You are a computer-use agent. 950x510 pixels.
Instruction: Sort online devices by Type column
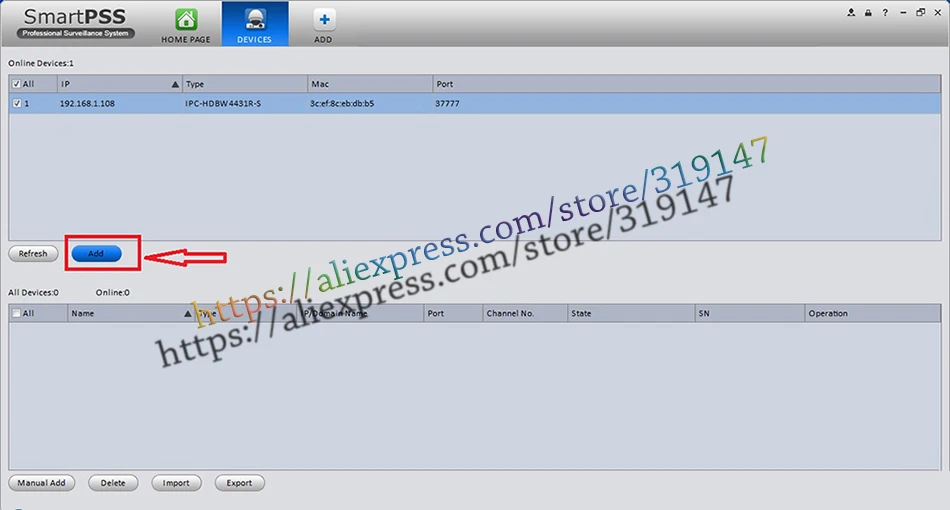(245, 84)
